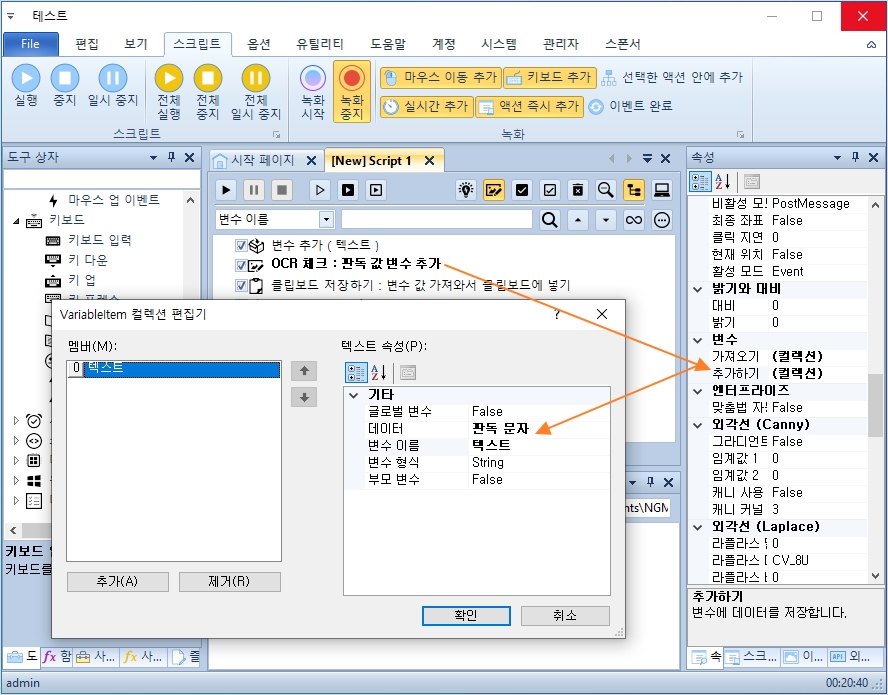Open the 유틸리티 ribbon tab
Viewport: 888px width, 695px height.
[x=319, y=44]
